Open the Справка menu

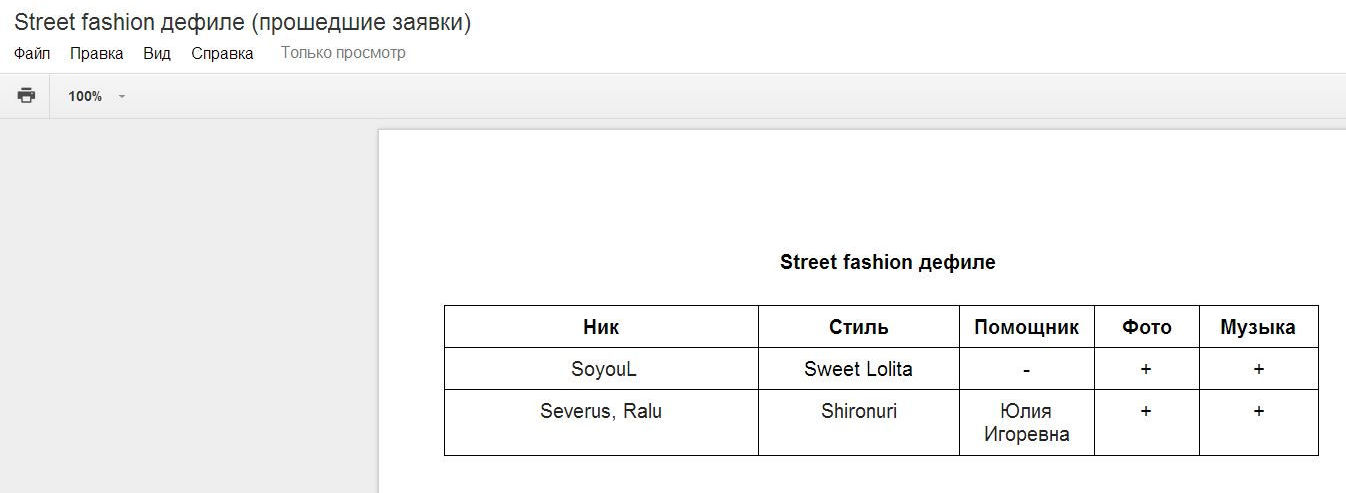click(x=222, y=53)
